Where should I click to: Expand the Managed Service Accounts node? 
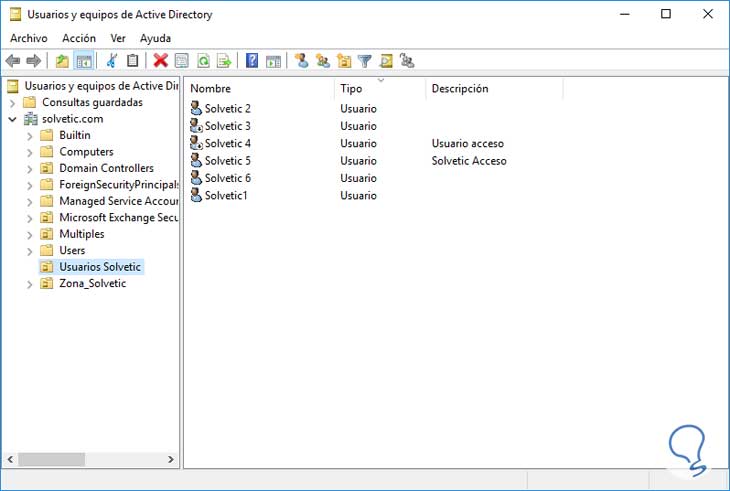click(30, 202)
